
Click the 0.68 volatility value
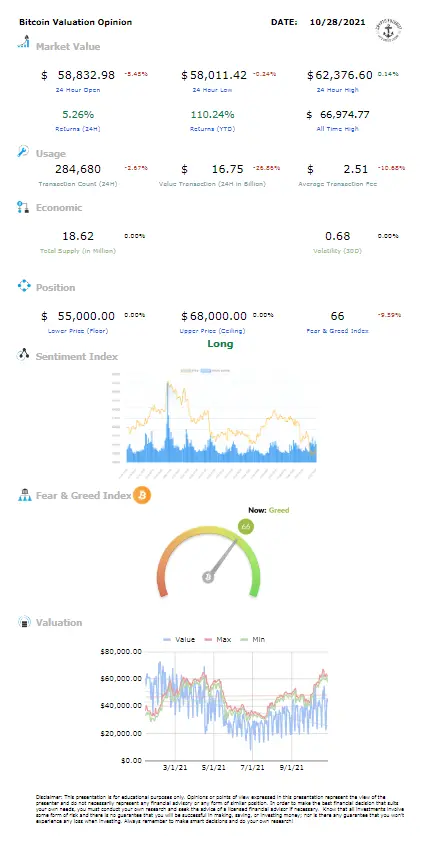coord(338,236)
